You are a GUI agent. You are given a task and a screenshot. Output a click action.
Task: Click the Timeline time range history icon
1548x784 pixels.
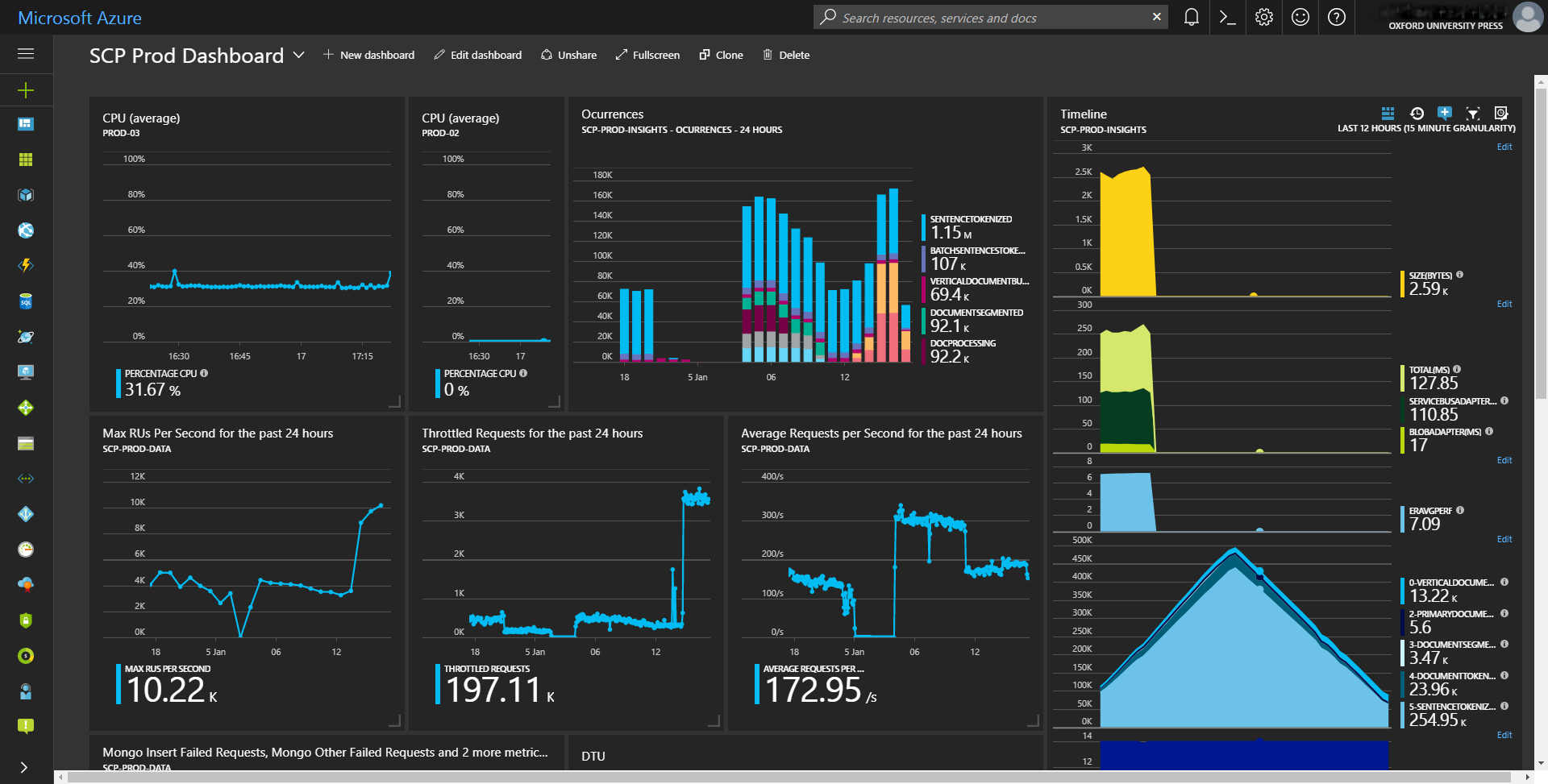point(1417,113)
